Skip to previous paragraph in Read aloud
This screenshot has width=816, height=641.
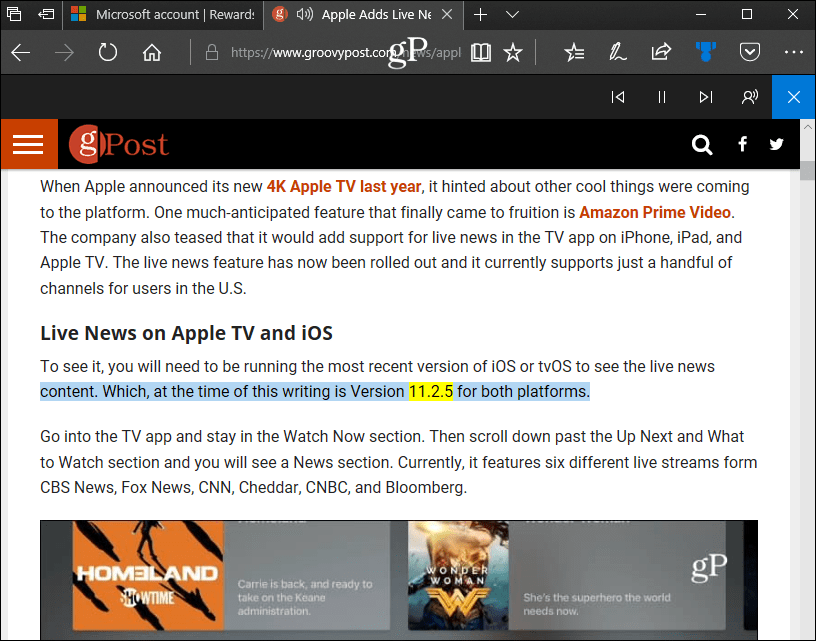click(x=618, y=97)
